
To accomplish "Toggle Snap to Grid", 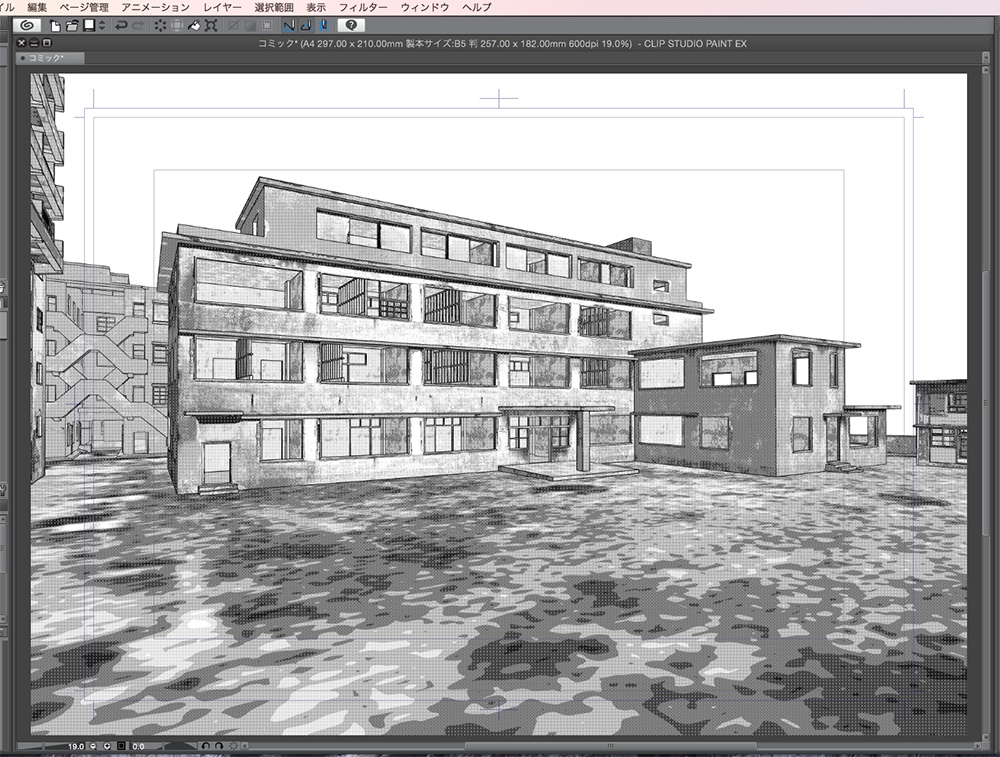I will (323, 26).
